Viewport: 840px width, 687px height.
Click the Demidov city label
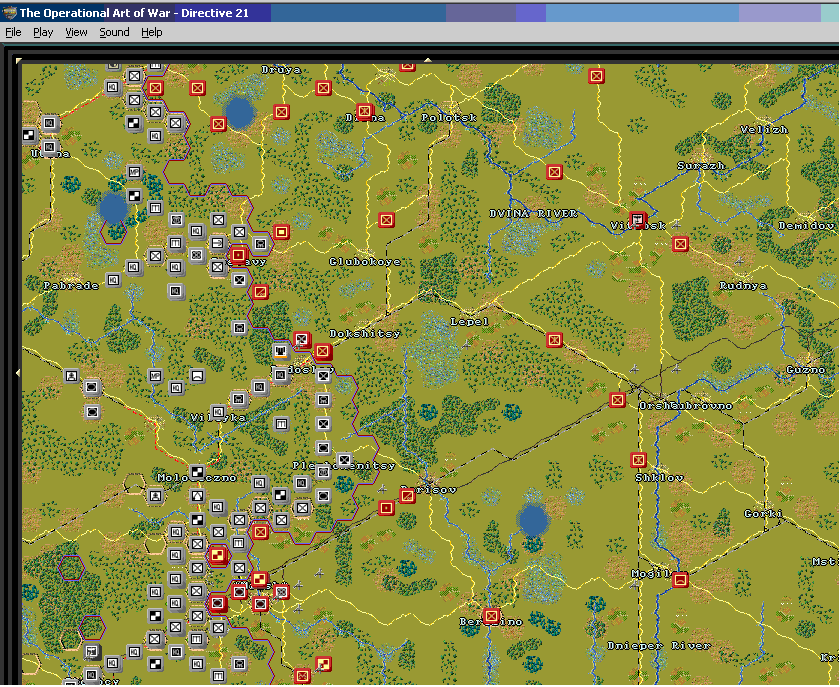(806, 226)
